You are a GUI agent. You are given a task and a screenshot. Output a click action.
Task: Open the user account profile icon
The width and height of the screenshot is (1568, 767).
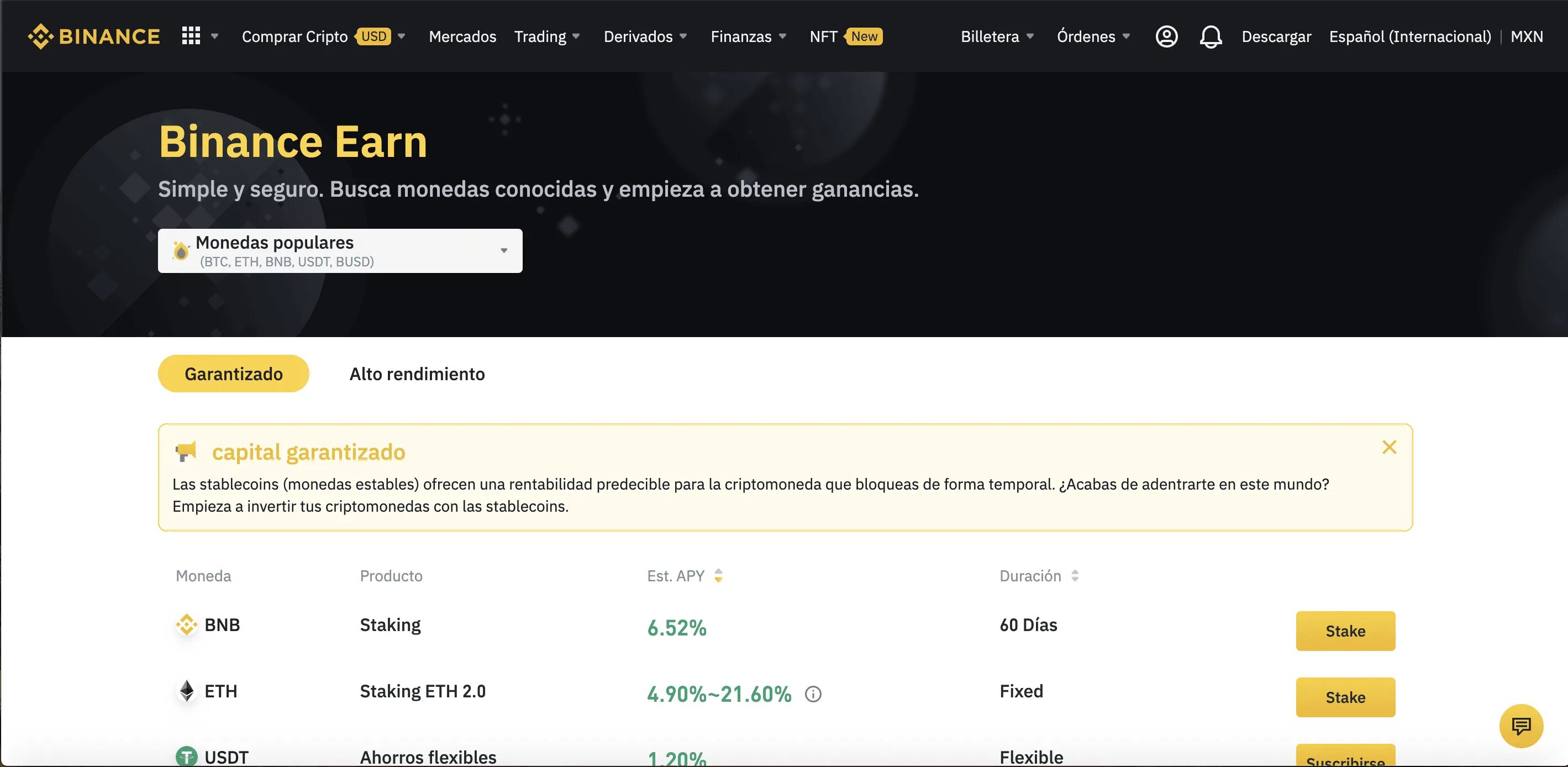tap(1166, 36)
